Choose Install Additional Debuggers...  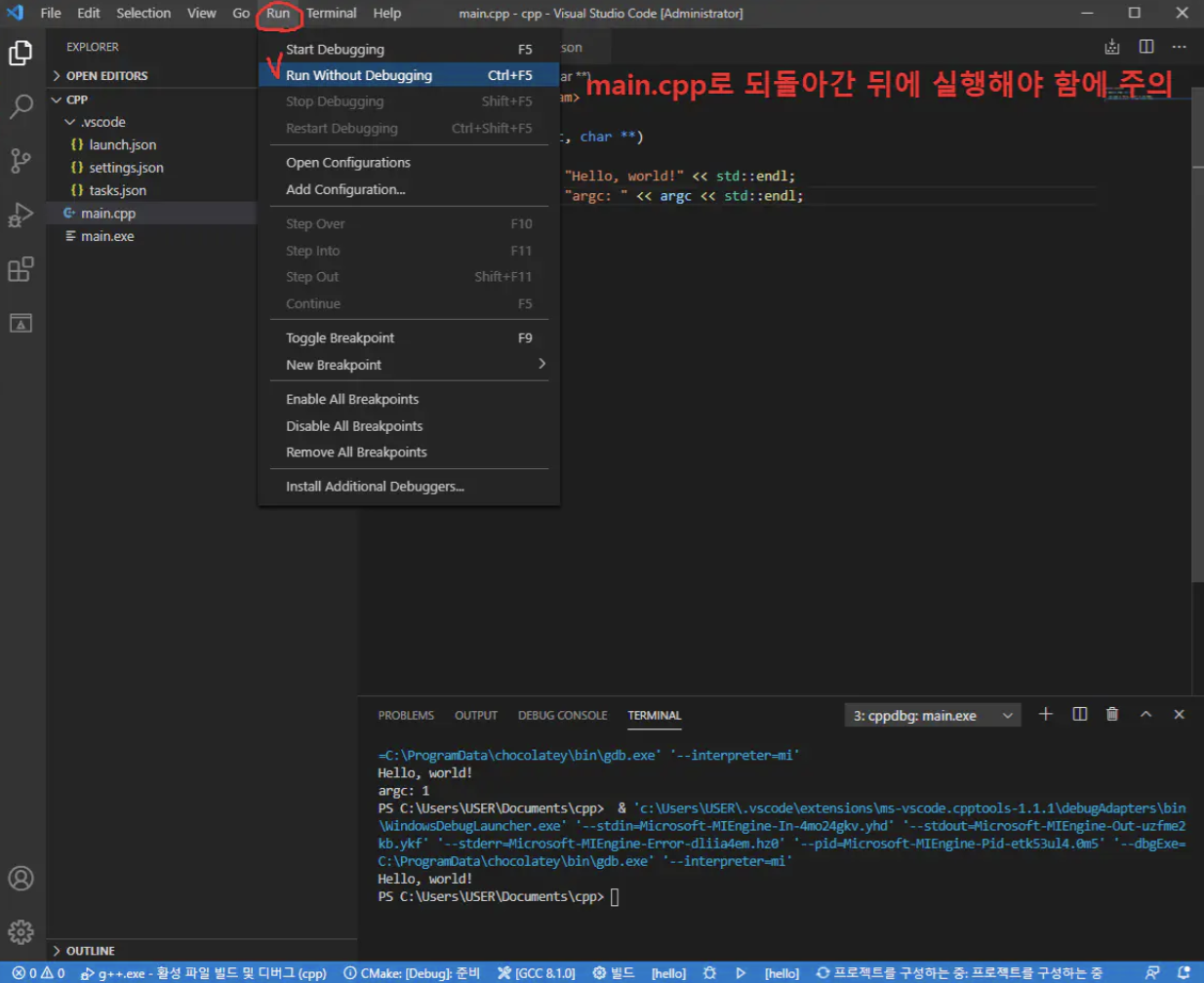409,486
